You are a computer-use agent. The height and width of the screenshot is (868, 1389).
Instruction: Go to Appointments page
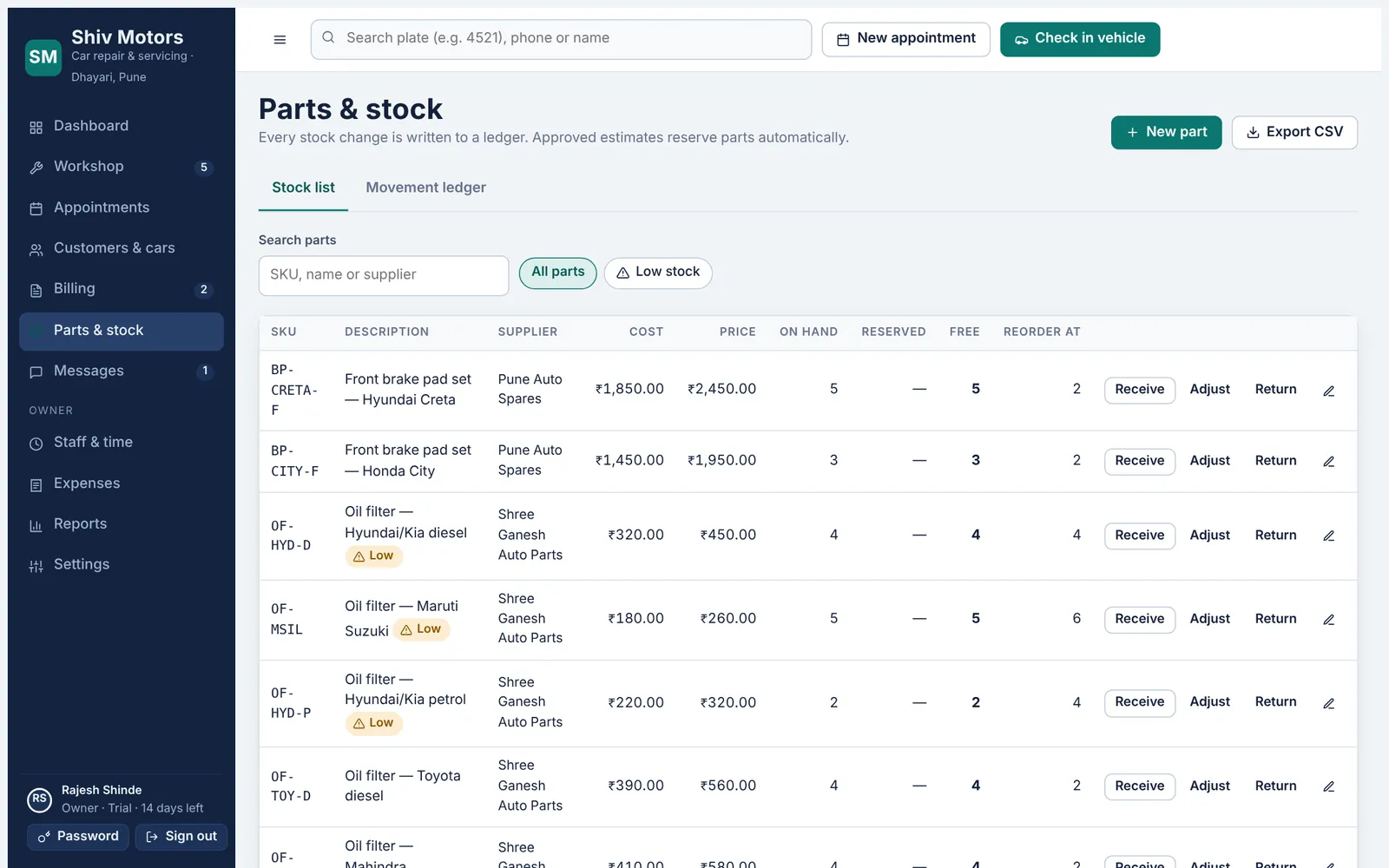[122, 207]
